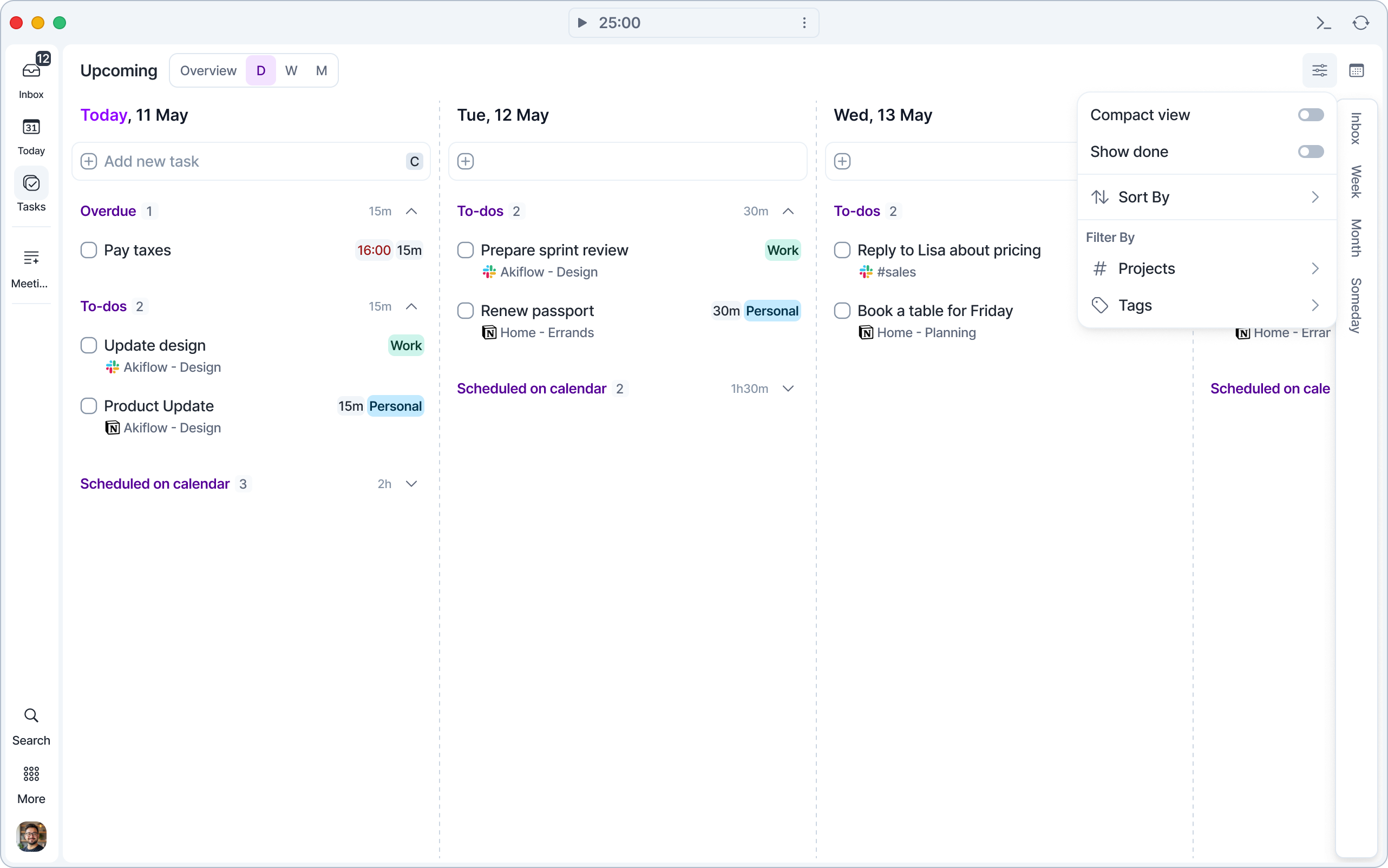Viewport: 1388px width, 868px height.
Task: Open the Sort By submenu arrow
Action: [1315, 197]
